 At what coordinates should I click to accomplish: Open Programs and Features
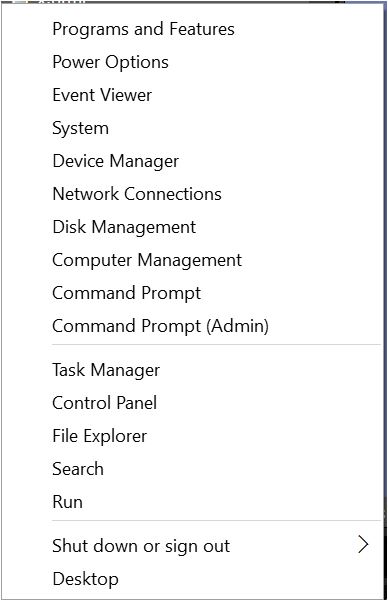click(143, 30)
